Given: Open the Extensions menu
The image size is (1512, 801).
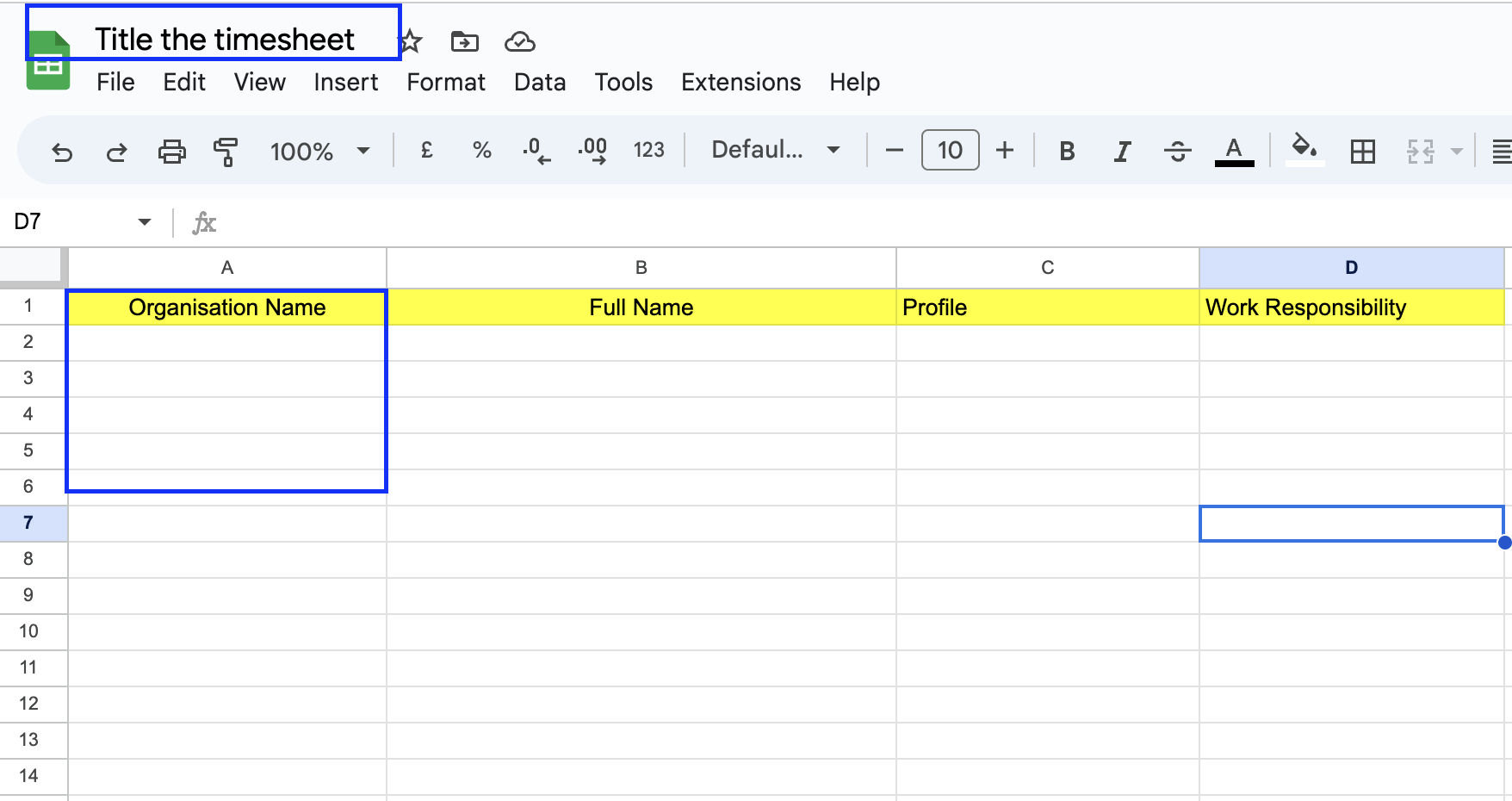Looking at the screenshot, I should click(741, 82).
